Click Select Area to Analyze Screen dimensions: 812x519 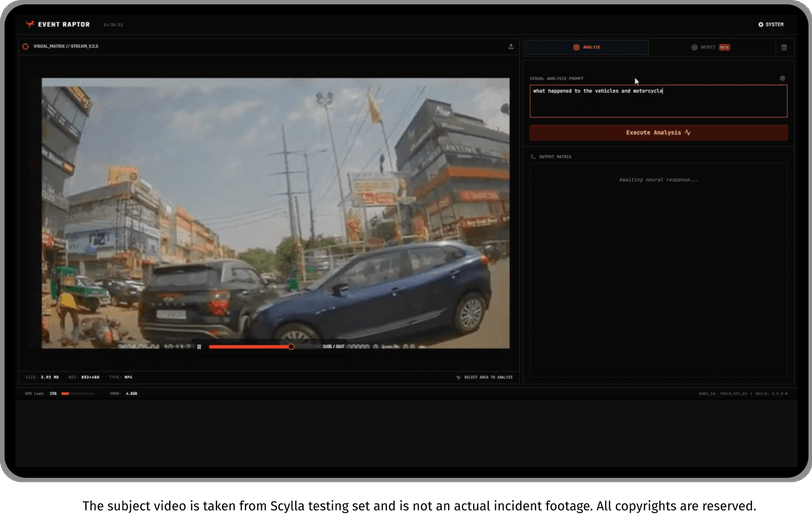pos(485,377)
